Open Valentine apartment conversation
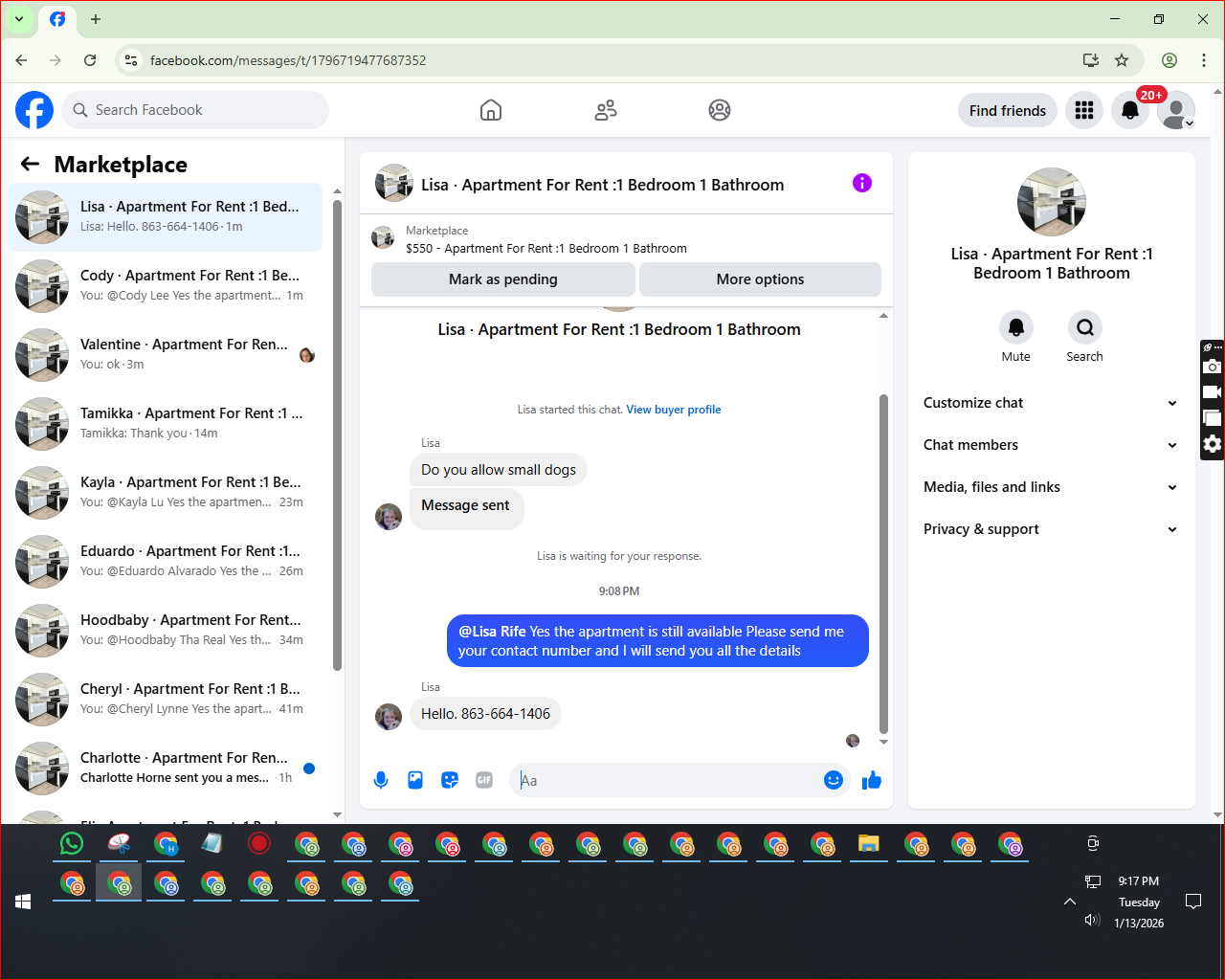The image size is (1225, 980). pyautogui.click(x=165, y=355)
